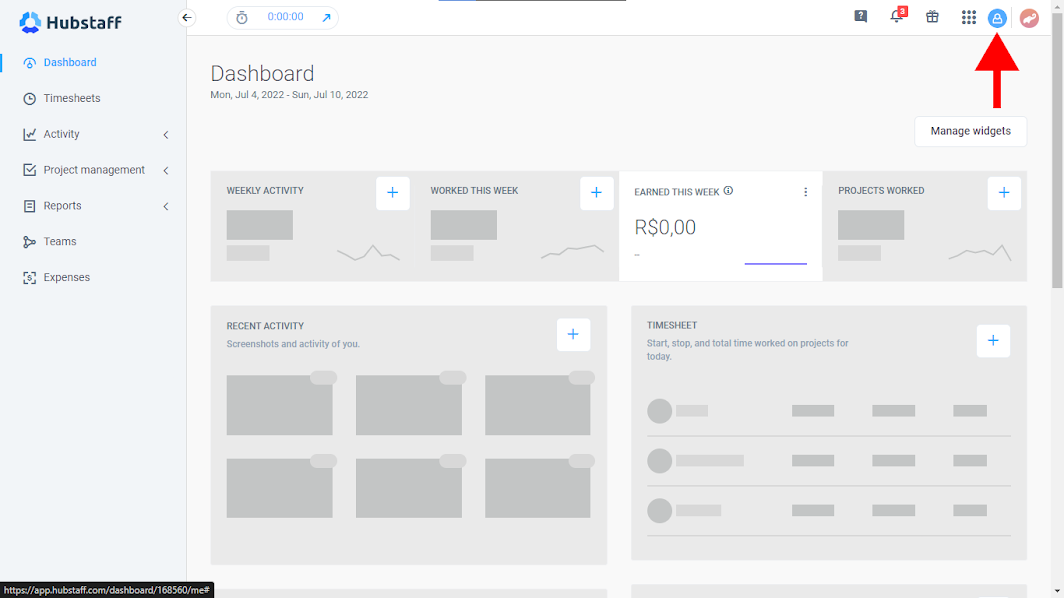Image resolution: width=1064 pixels, height=598 pixels.
Task: Open the apps grid menu
Action: 968,17
